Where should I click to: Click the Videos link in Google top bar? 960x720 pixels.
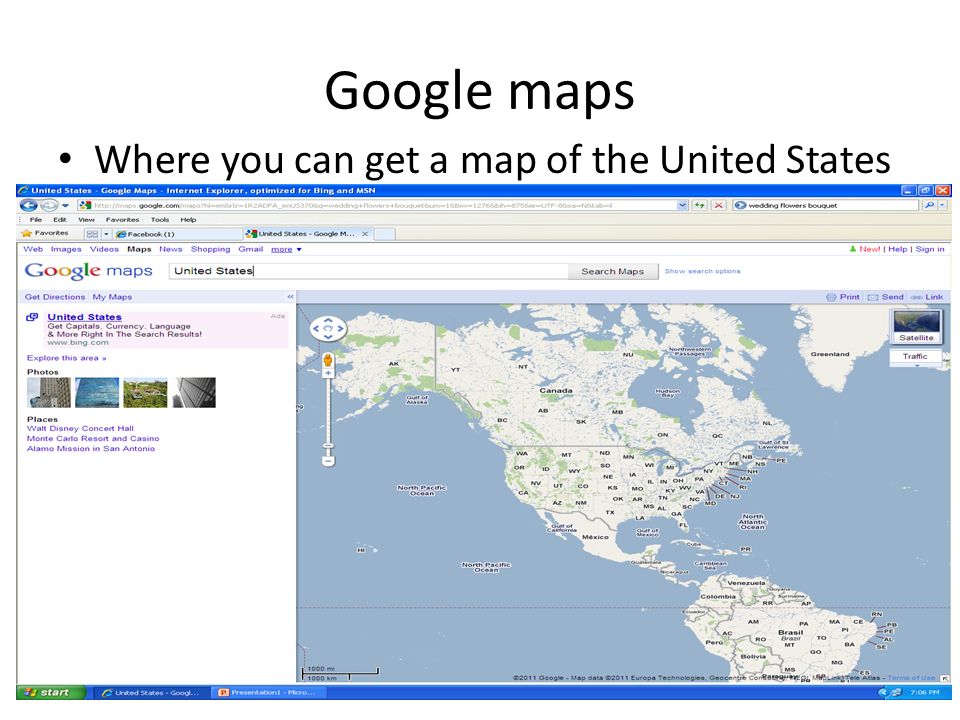tap(104, 249)
